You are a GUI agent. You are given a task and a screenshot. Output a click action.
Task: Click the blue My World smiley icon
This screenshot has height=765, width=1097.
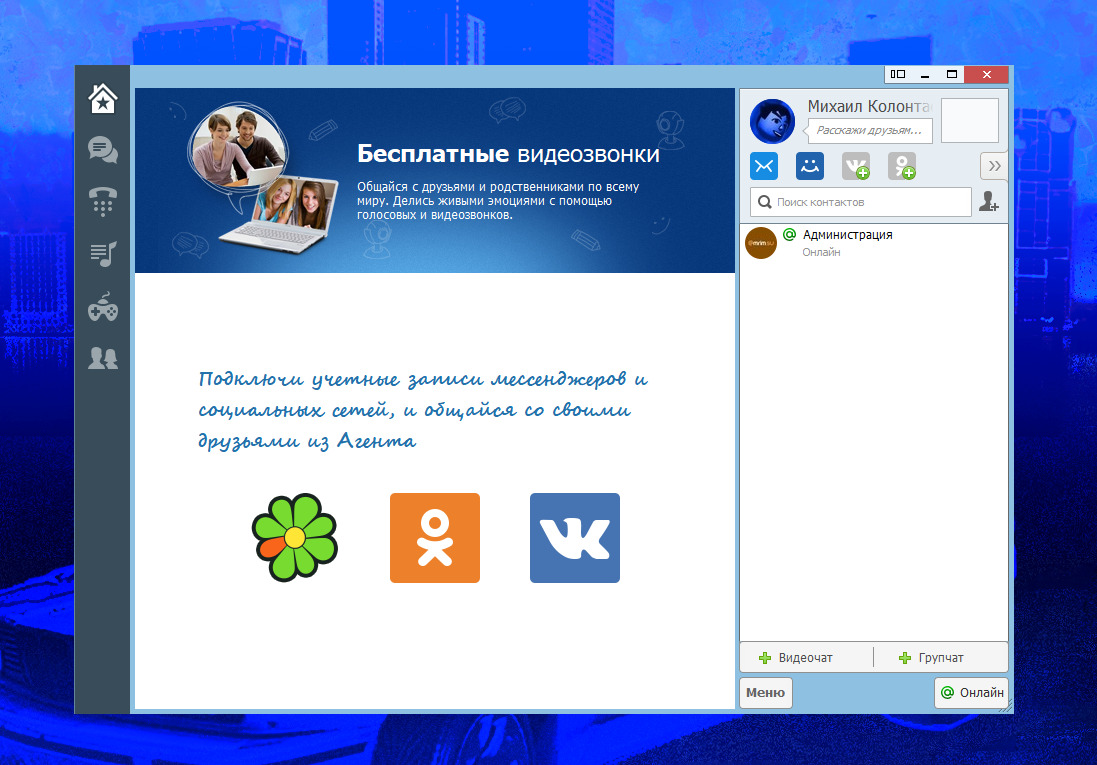809,167
